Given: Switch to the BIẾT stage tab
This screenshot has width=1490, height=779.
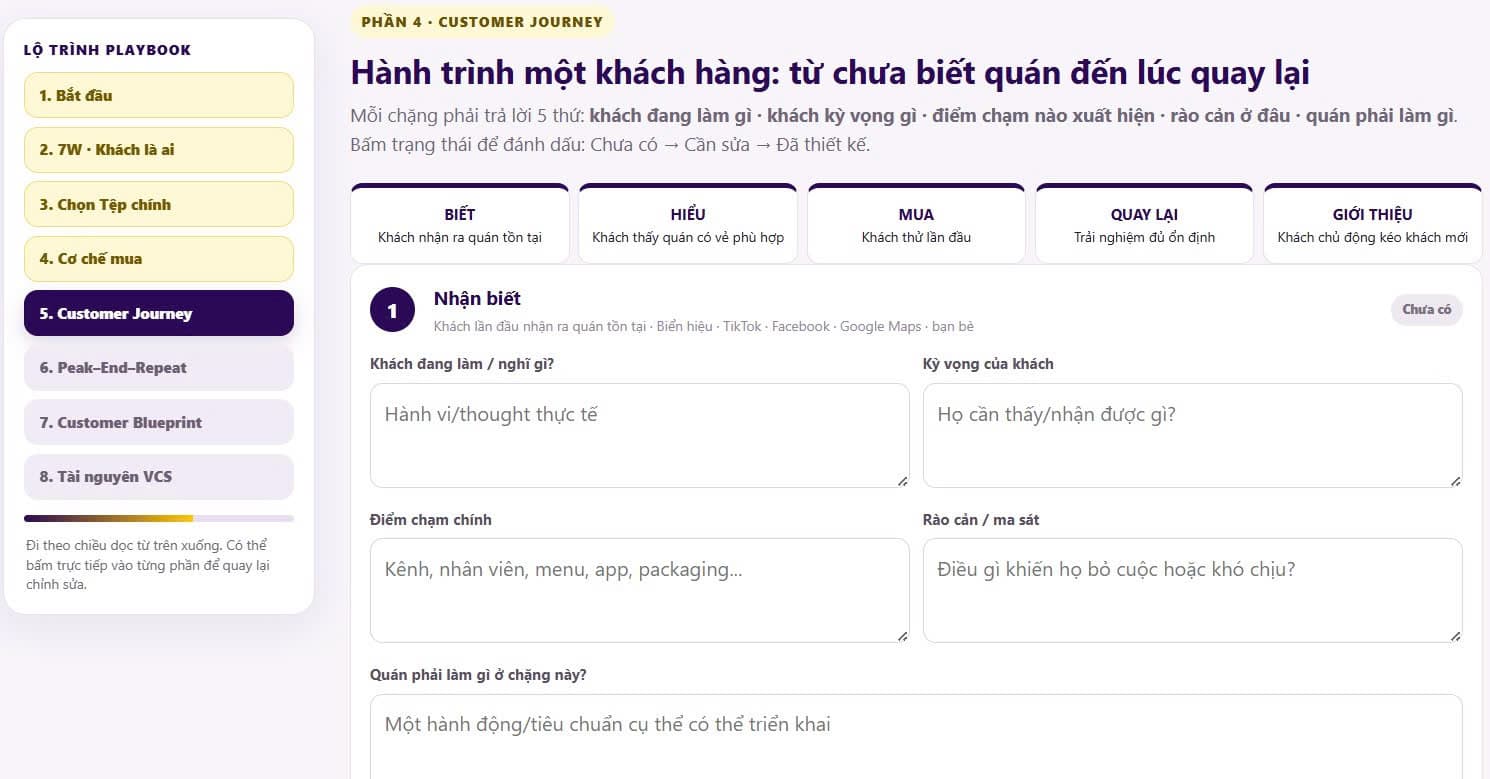Looking at the screenshot, I should pyautogui.click(x=460, y=224).
